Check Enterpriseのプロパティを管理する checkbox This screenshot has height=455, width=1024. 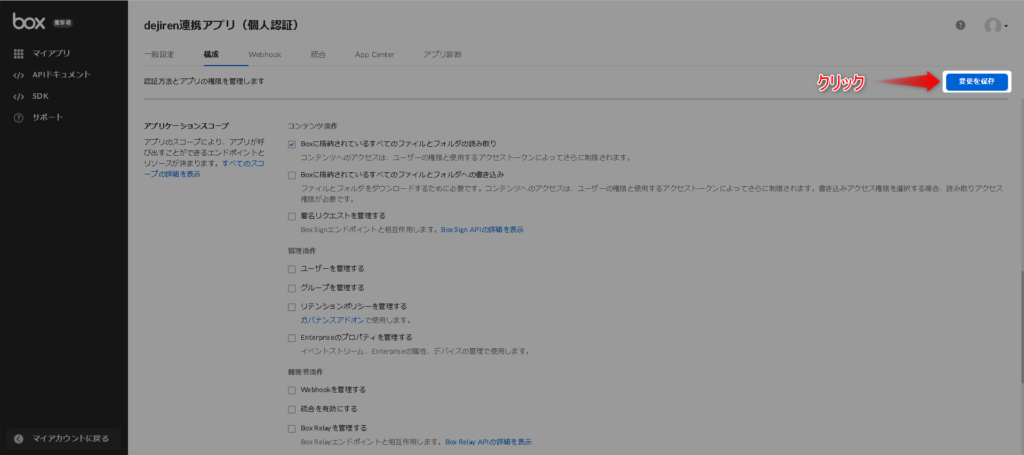(x=292, y=338)
